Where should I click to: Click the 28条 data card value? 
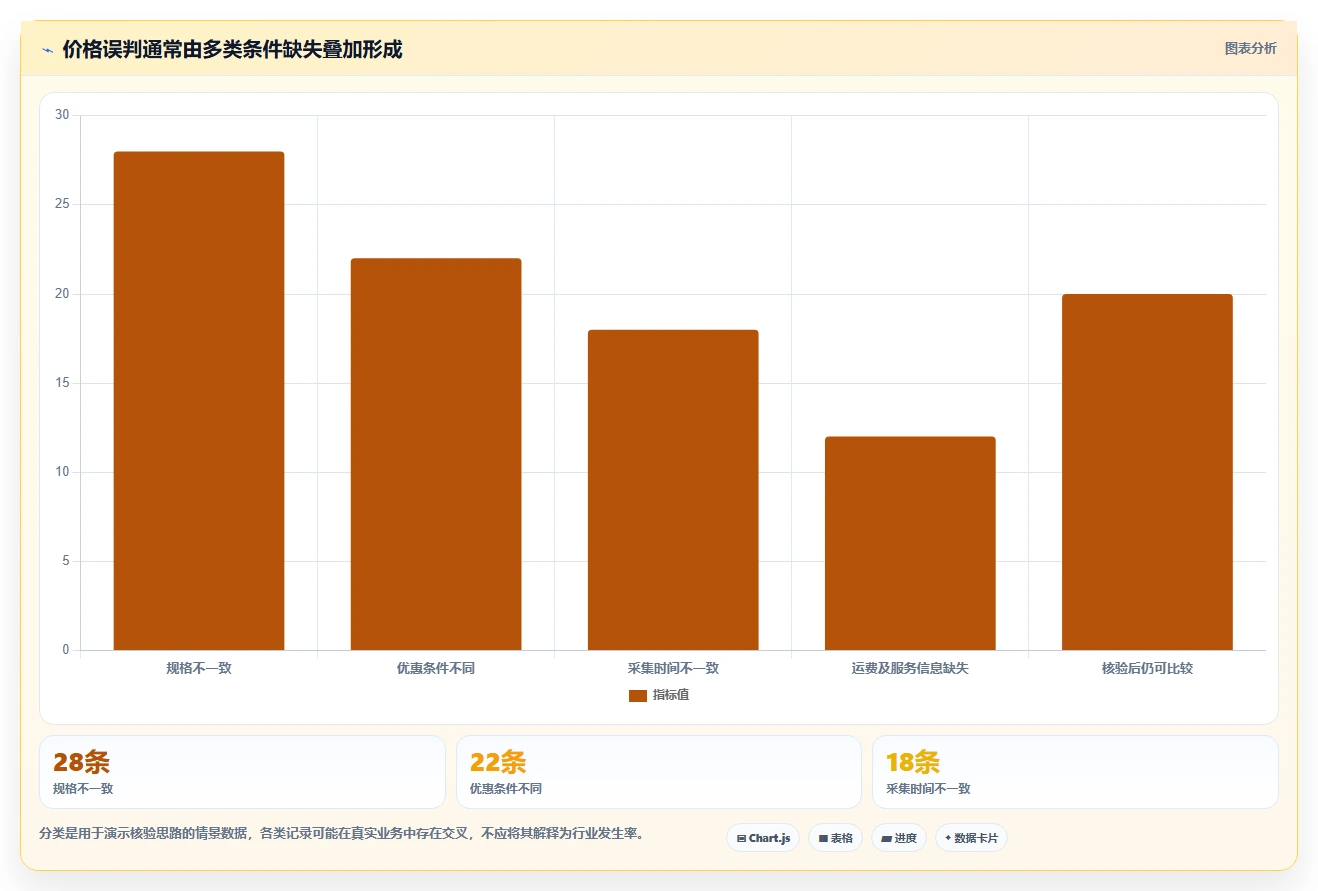pyautogui.click(x=81, y=762)
